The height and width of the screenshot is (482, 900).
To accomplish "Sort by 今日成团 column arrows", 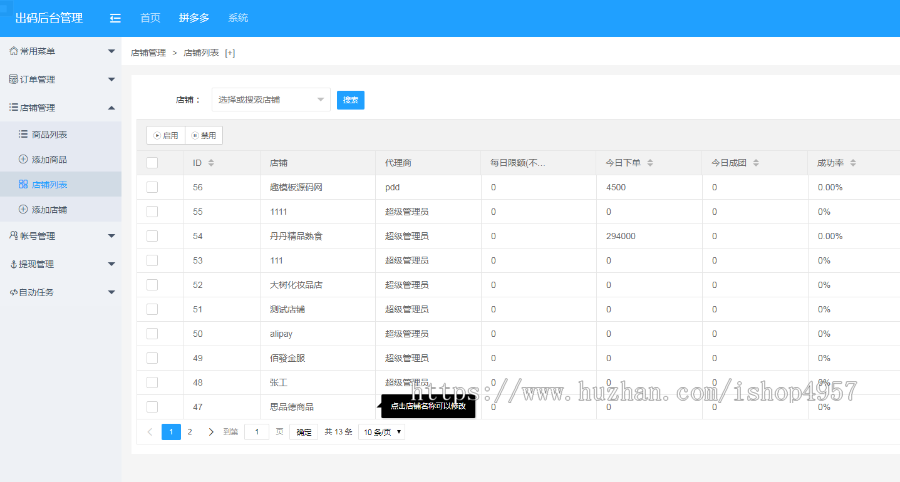I will point(756,163).
